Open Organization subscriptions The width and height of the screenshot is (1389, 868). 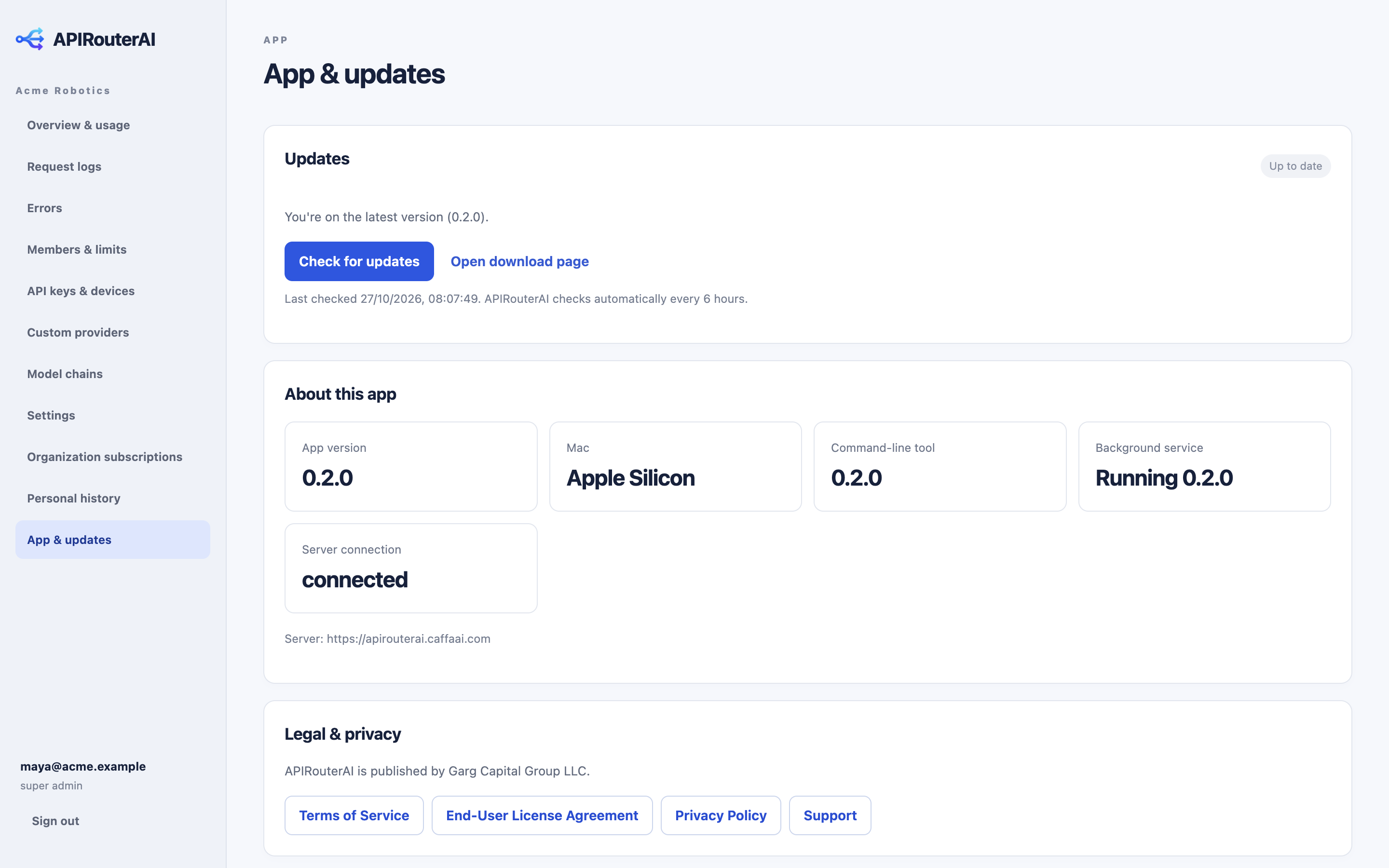pos(112,457)
